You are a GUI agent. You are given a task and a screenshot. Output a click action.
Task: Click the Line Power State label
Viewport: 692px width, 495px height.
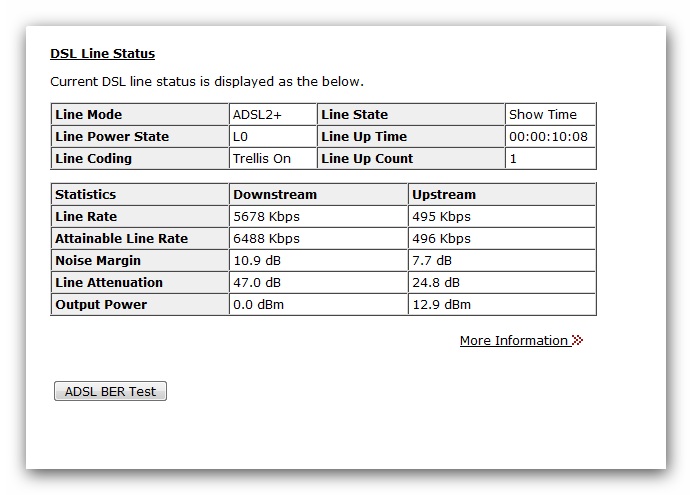(112, 137)
